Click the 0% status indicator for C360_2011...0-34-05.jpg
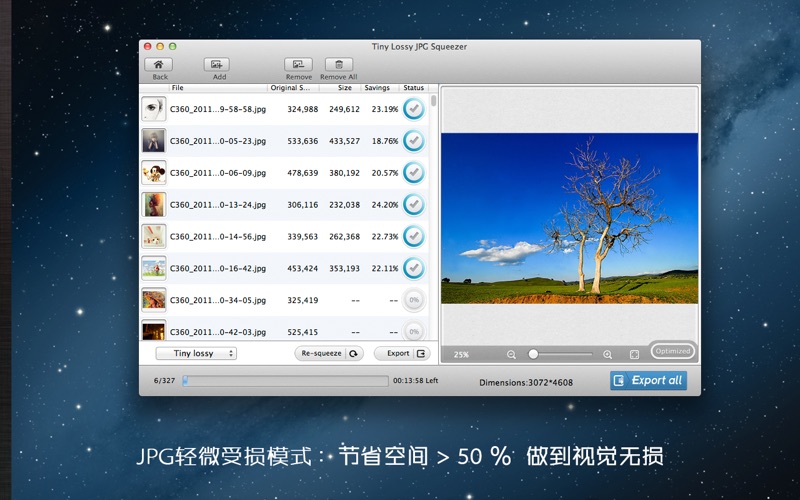This screenshot has height=500, width=800. click(x=413, y=300)
